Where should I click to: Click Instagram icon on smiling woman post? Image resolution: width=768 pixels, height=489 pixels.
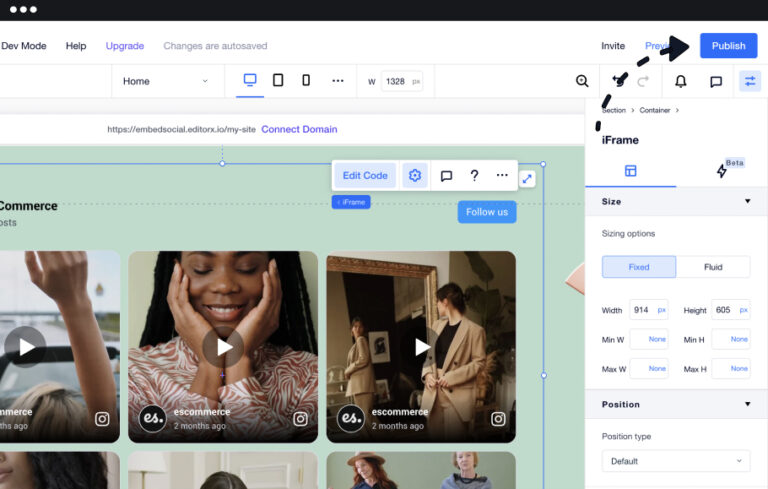[300, 419]
